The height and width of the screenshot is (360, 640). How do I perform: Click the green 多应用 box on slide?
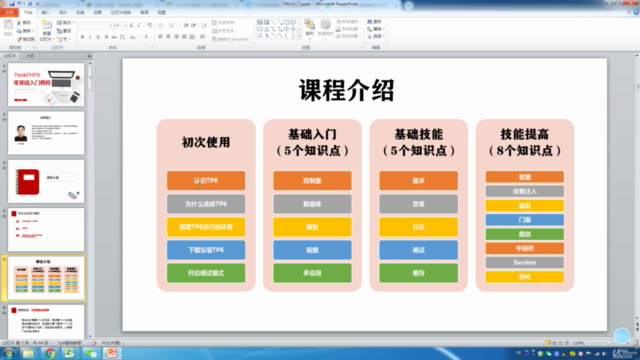pyautogui.click(x=312, y=273)
